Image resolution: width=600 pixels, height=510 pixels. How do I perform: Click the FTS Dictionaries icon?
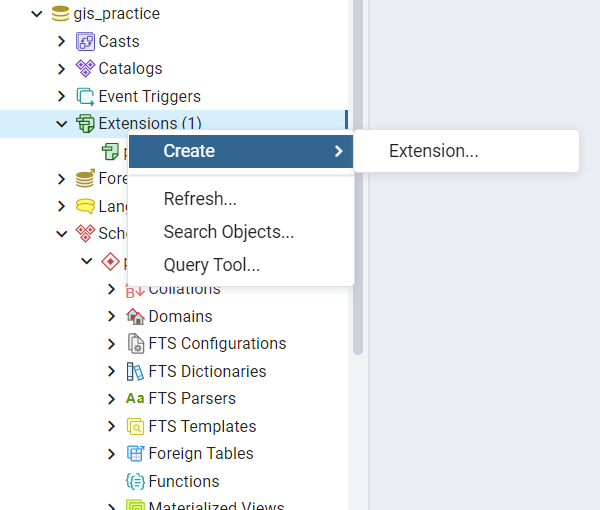(x=136, y=371)
